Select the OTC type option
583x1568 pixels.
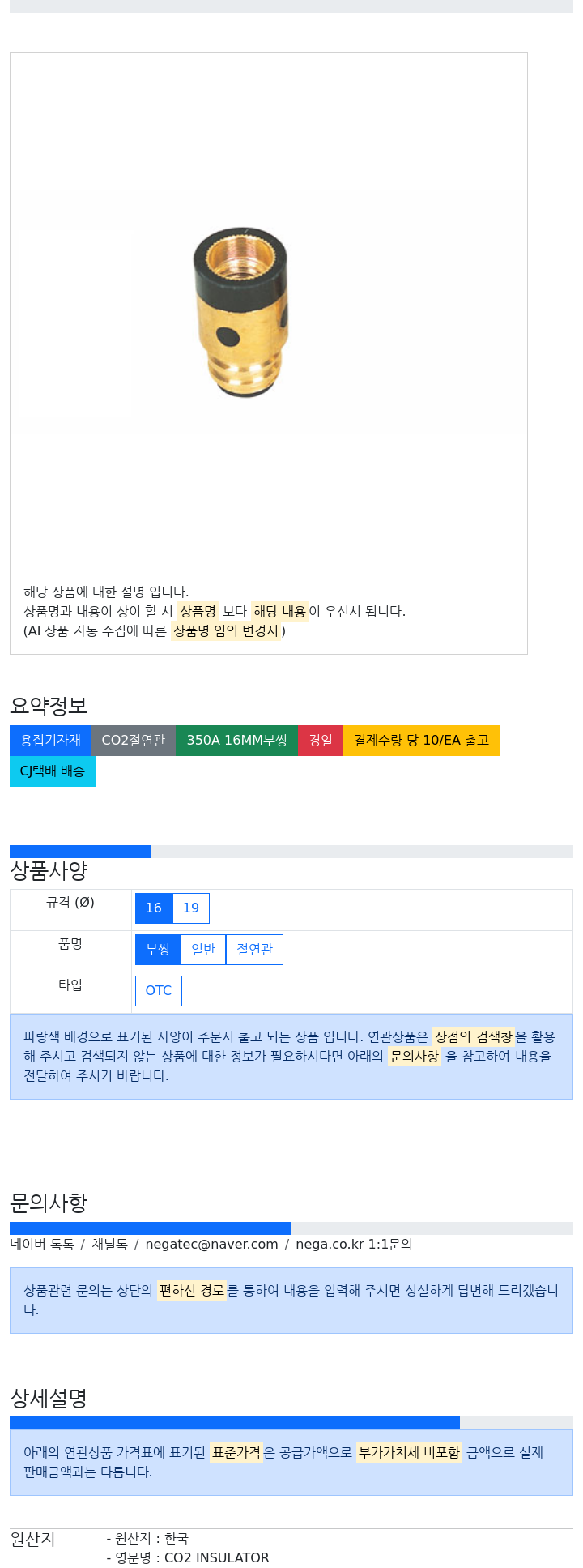coord(159,991)
